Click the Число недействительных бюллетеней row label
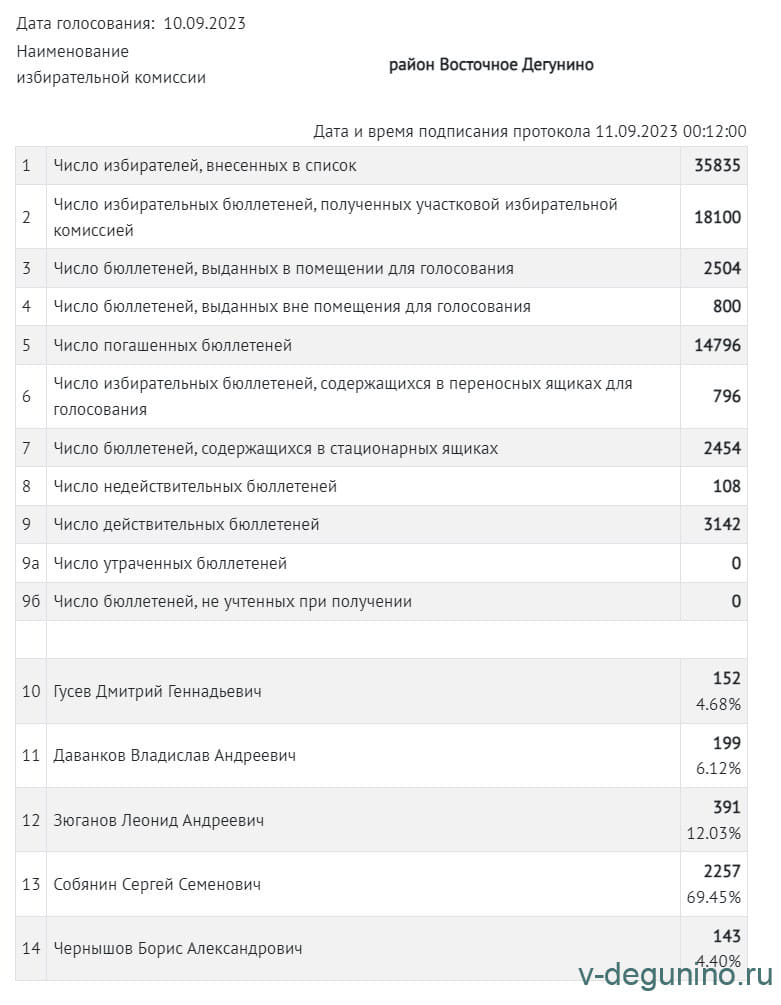The width and height of the screenshot is (781, 1005). [195, 486]
